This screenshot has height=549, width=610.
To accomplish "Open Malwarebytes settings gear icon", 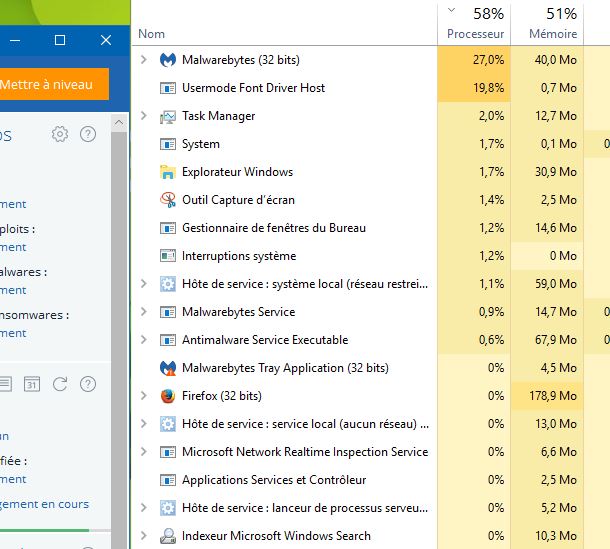I will (x=60, y=134).
